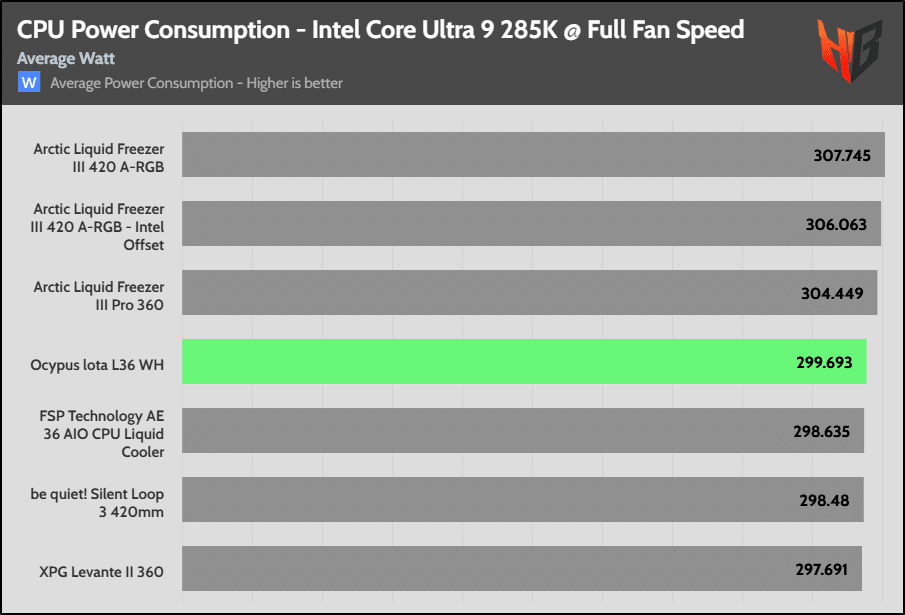
Task: Select the green Ocypus Iota L36 WH bar
Action: click(x=524, y=362)
